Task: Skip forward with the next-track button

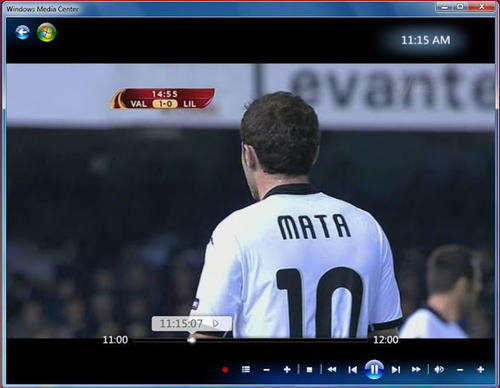Action: (x=396, y=369)
